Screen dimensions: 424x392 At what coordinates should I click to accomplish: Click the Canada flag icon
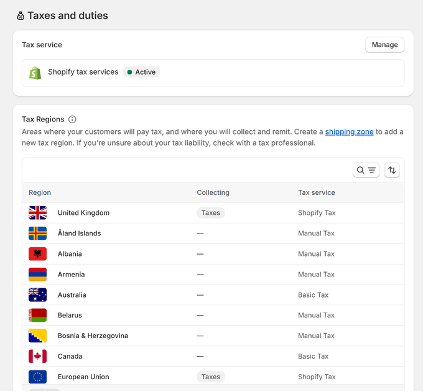pyautogui.click(x=38, y=356)
